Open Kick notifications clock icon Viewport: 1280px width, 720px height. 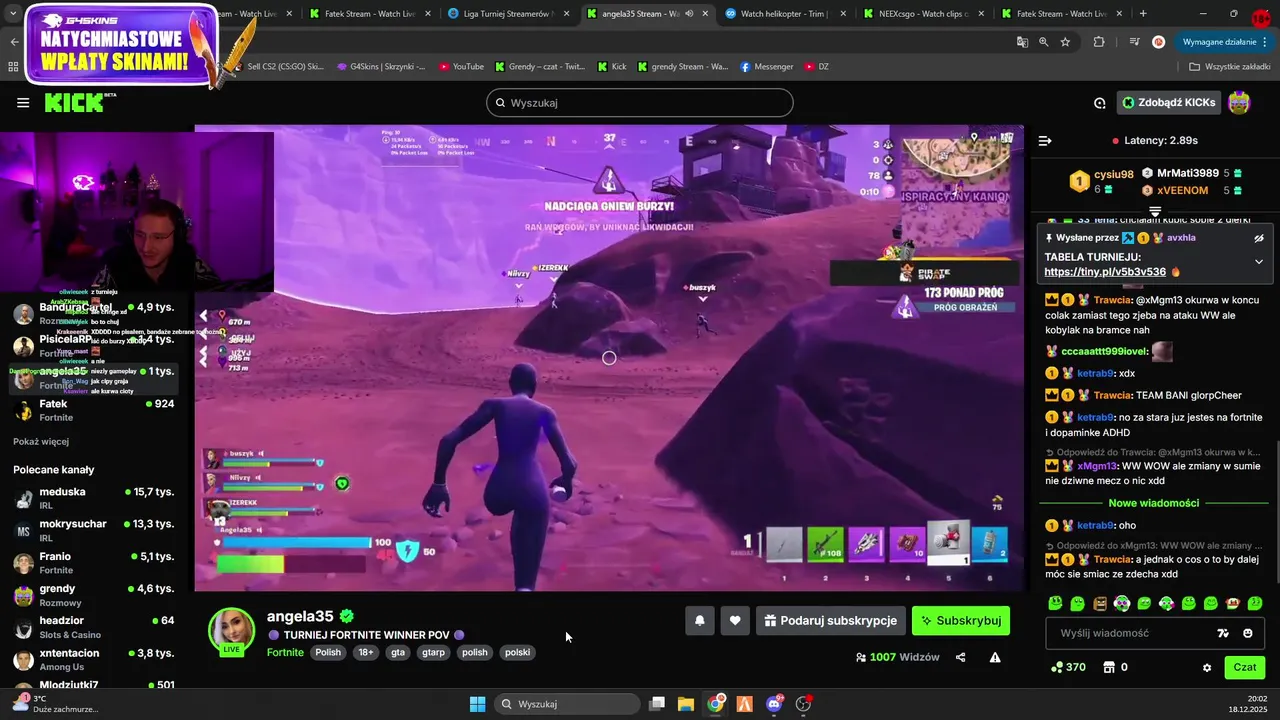click(x=1100, y=103)
